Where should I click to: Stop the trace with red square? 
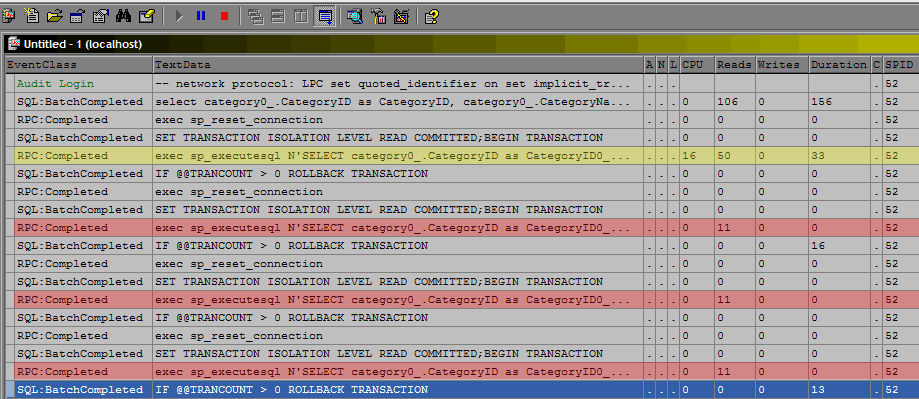pos(224,16)
